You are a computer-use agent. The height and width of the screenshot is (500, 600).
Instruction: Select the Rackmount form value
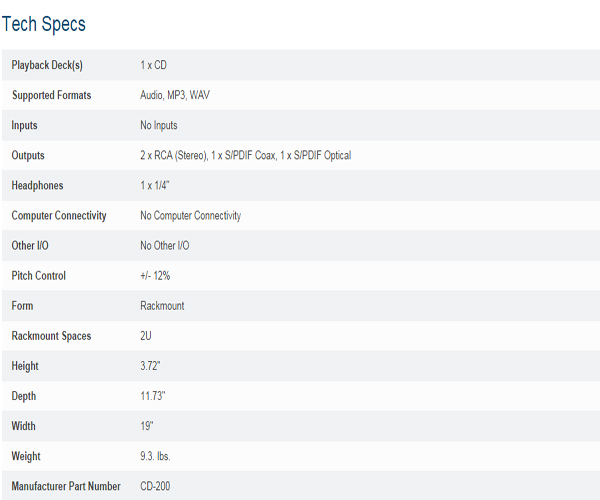[162, 306]
